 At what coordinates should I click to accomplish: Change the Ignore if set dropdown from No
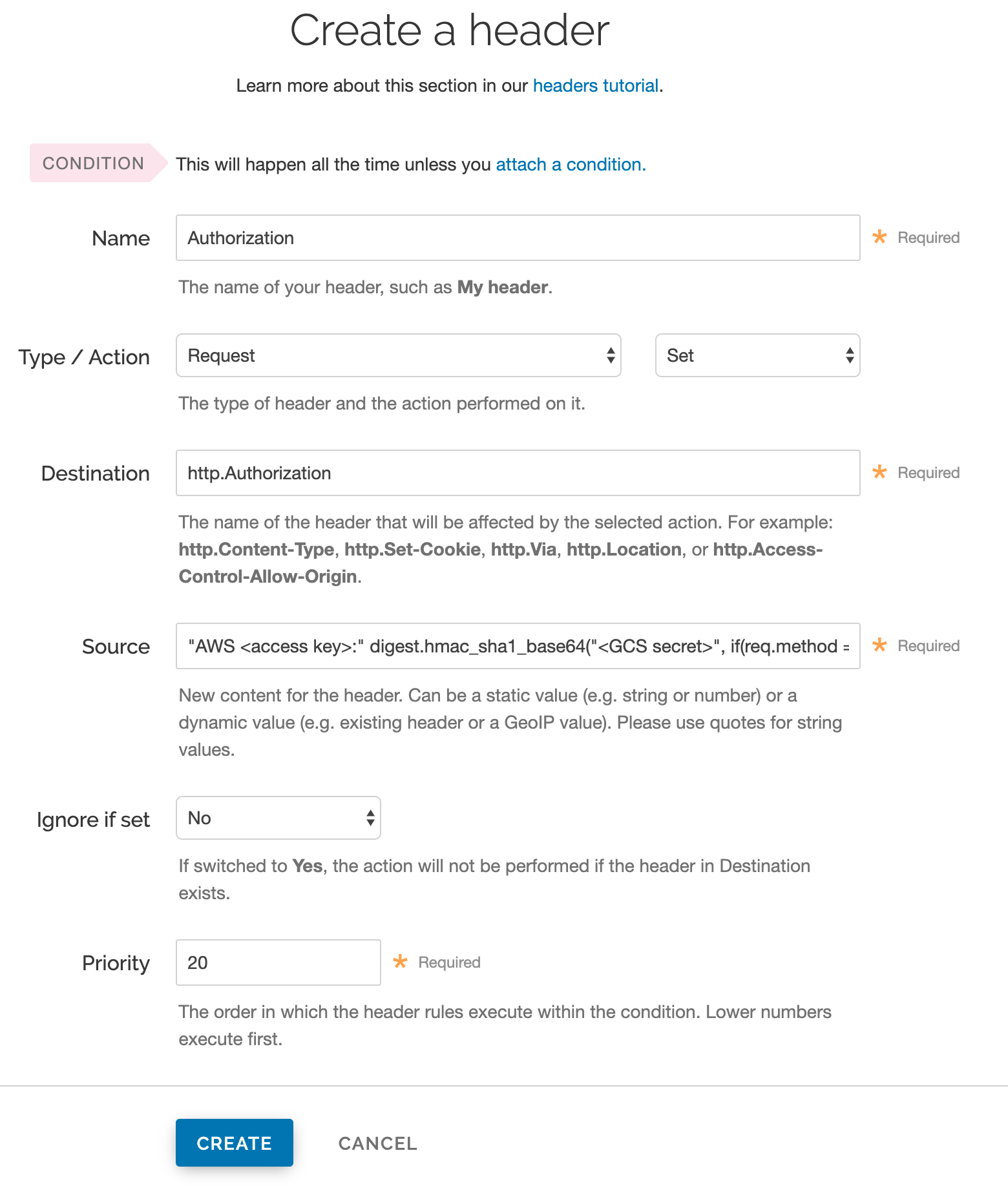coord(278,818)
